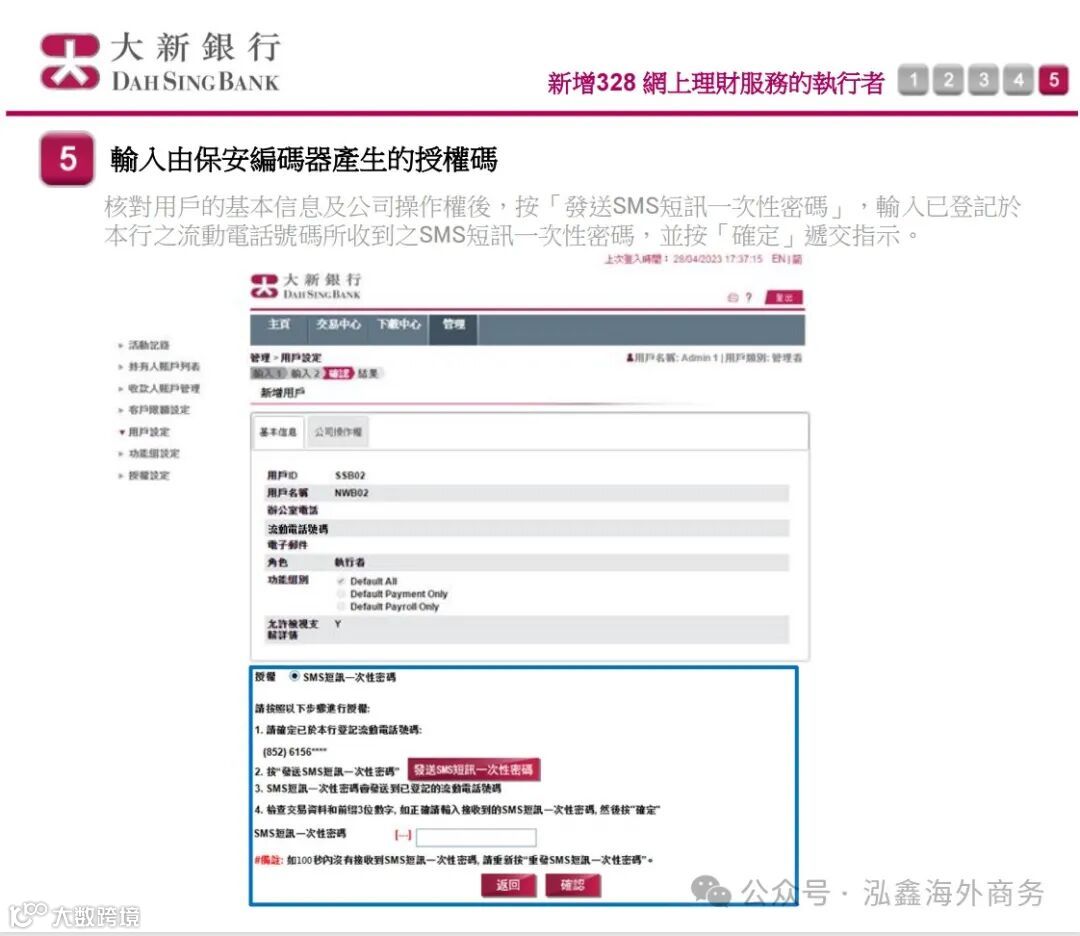Toggle the Default Payroll Only checkbox

341,606
